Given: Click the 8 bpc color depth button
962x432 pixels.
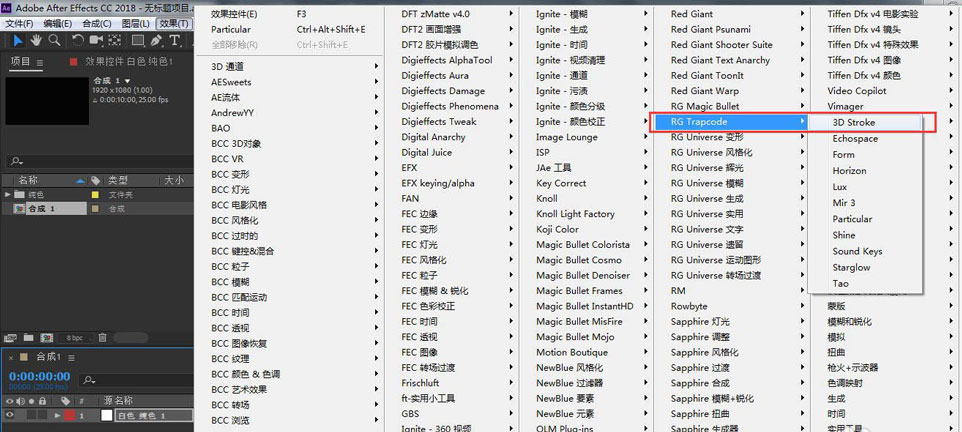Looking at the screenshot, I should [74, 338].
